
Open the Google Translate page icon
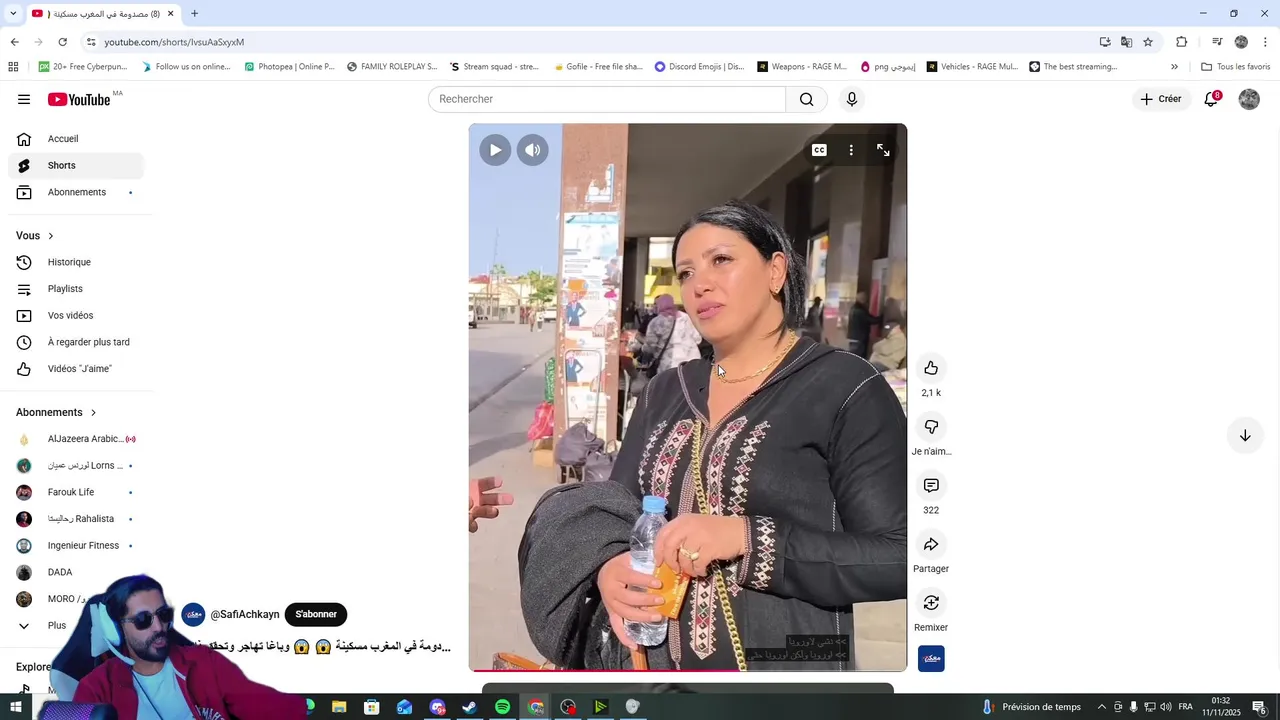(x=1126, y=42)
